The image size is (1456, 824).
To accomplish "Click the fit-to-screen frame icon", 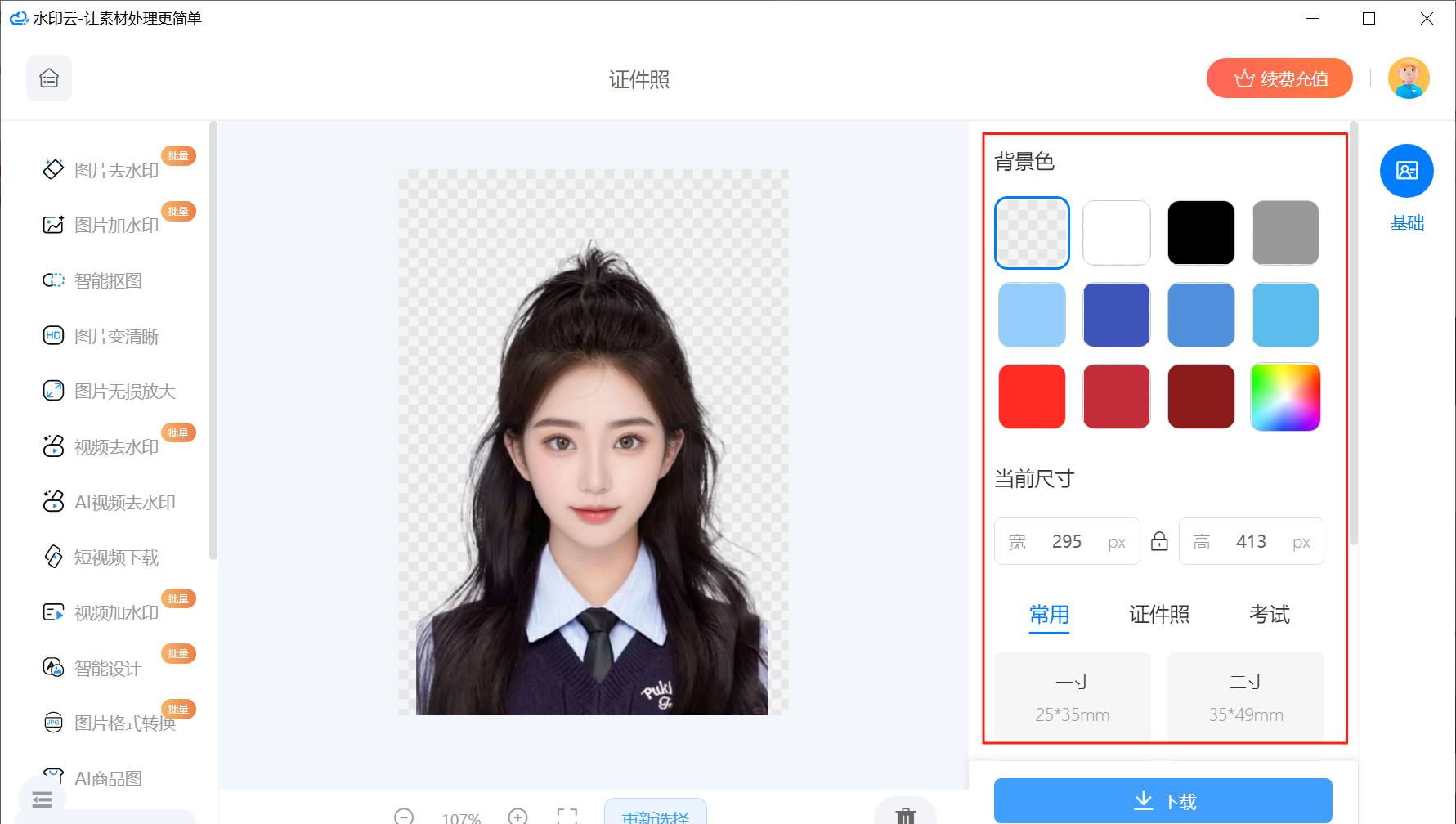I will [x=567, y=816].
